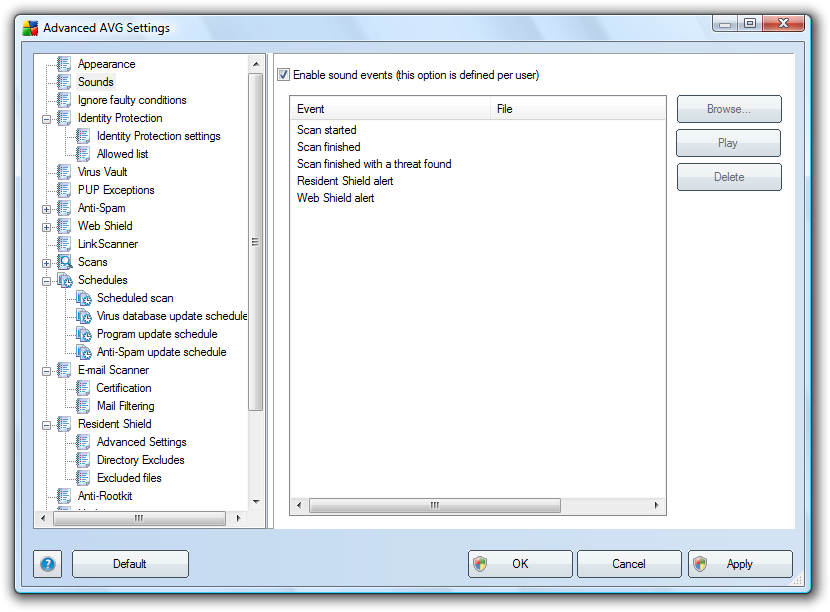Click the Virus database update schedule icon
This screenshot has width=830, height=612.
[x=84, y=316]
